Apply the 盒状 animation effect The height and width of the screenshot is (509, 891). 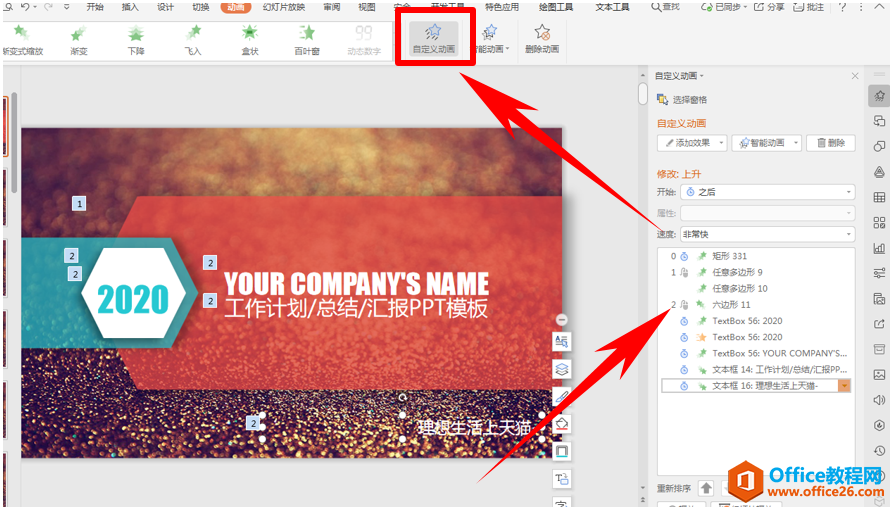coord(250,40)
